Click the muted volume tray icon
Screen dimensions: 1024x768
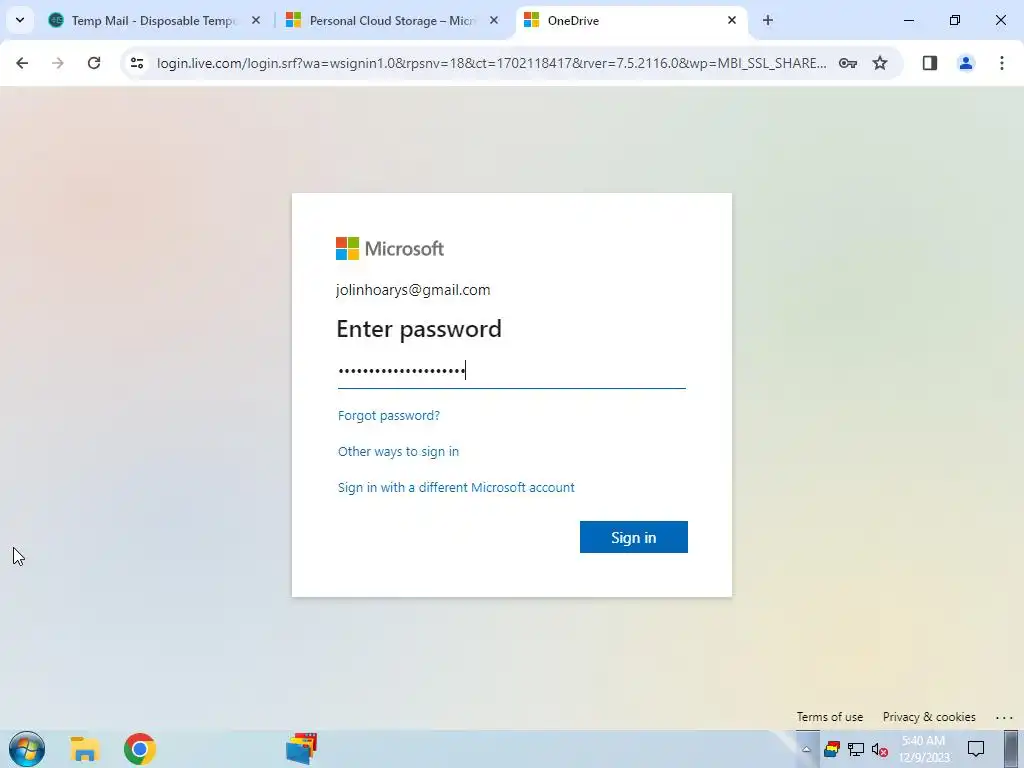pos(880,749)
